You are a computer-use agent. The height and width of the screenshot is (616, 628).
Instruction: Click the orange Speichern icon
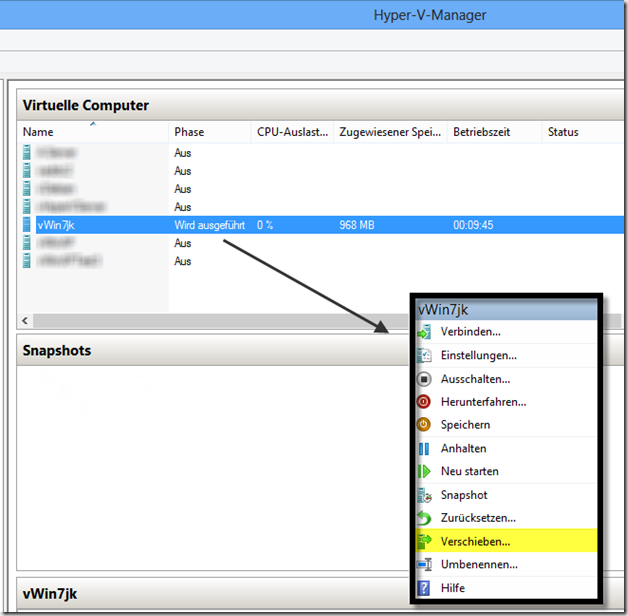(x=424, y=425)
